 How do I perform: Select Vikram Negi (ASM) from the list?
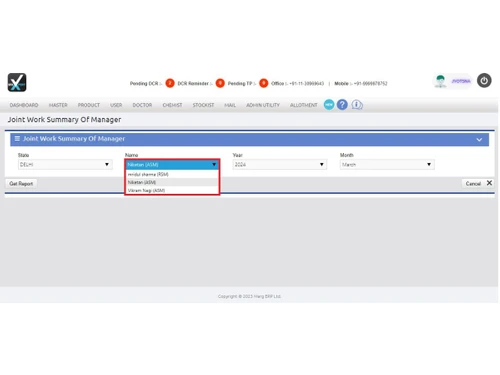(x=172, y=190)
